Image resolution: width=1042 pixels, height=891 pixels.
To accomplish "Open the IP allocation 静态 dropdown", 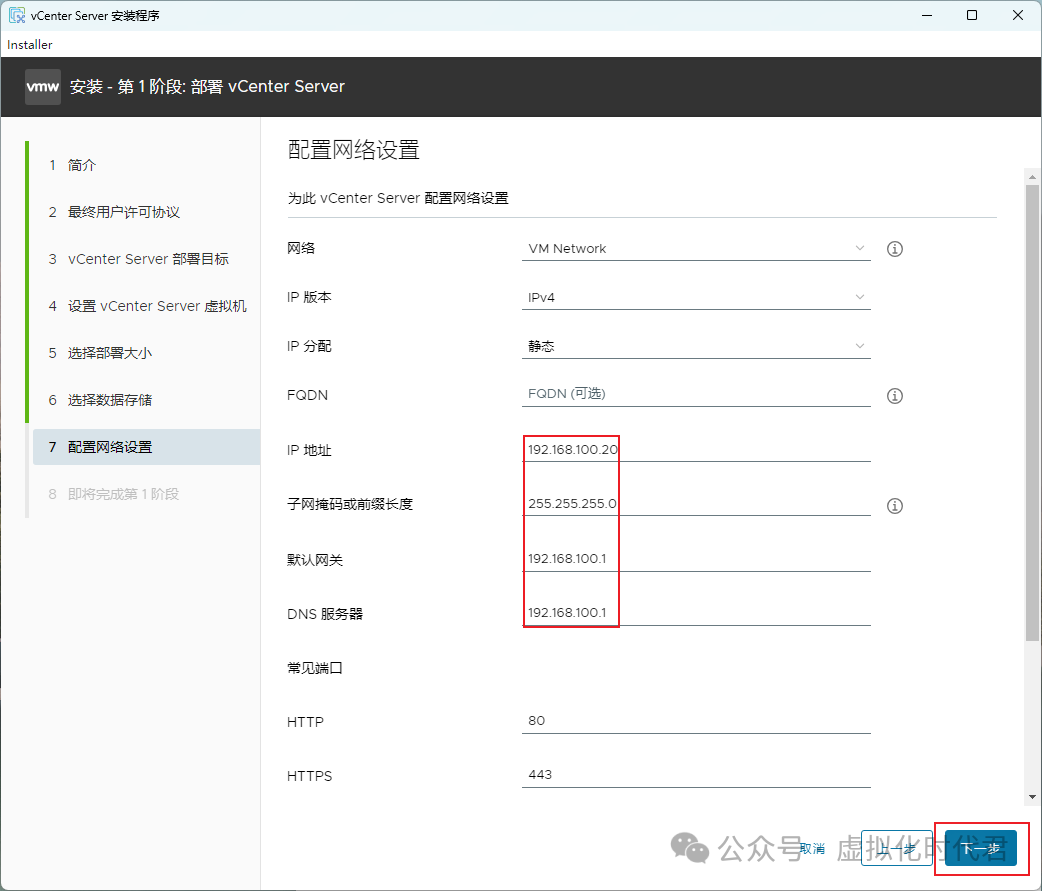I will tap(696, 346).
